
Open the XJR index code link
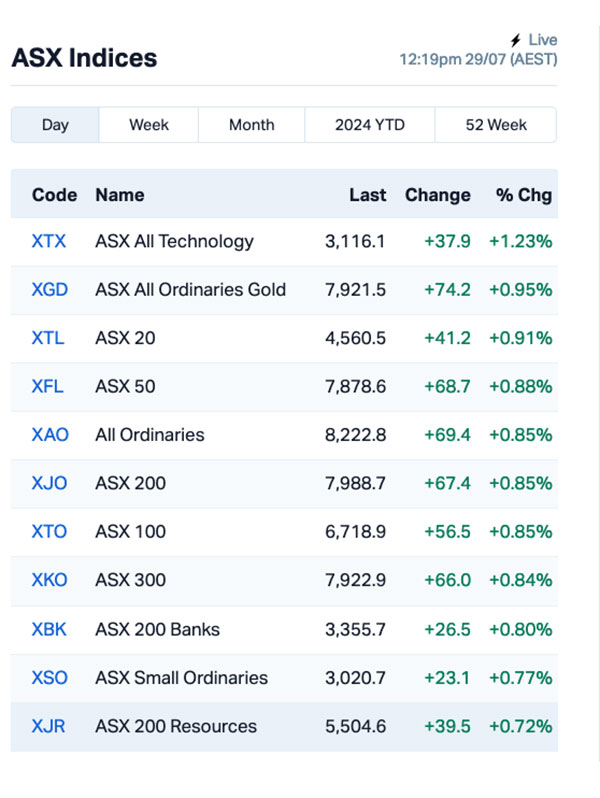[48, 726]
